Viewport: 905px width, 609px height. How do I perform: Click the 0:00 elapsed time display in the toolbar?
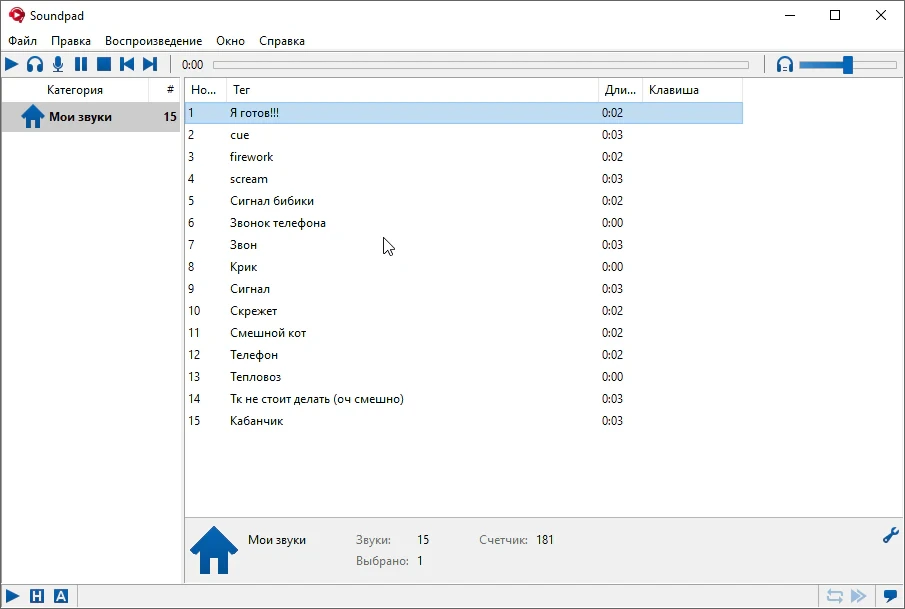click(192, 65)
